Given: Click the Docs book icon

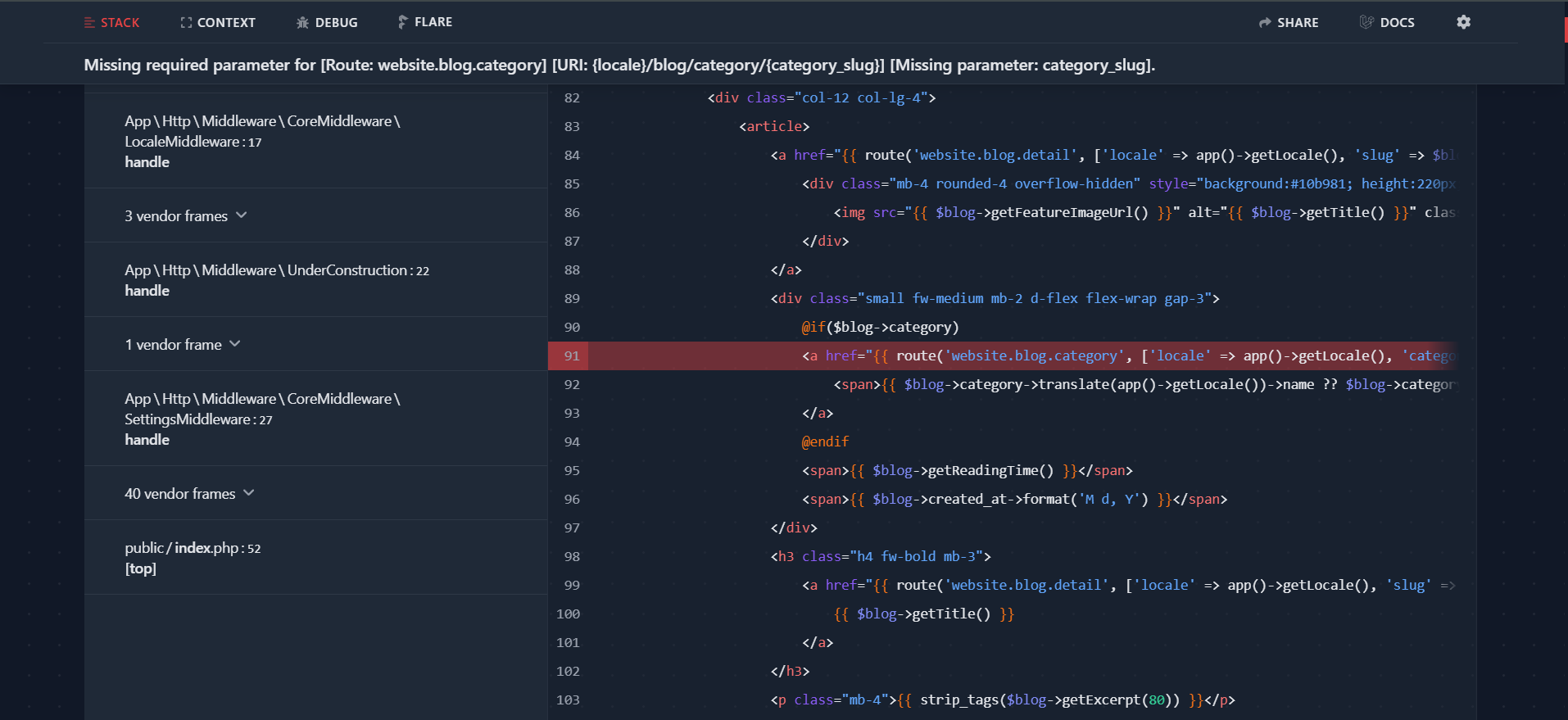Looking at the screenshot, I should [1366, 22].
